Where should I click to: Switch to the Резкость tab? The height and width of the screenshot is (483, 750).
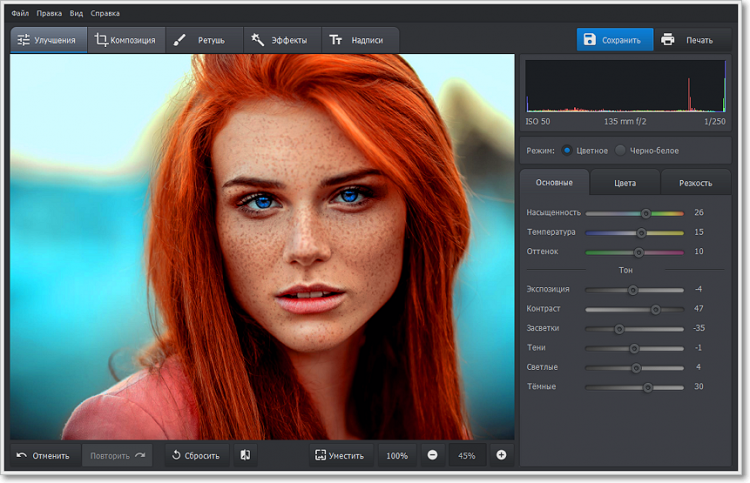[x=695, y=183]
